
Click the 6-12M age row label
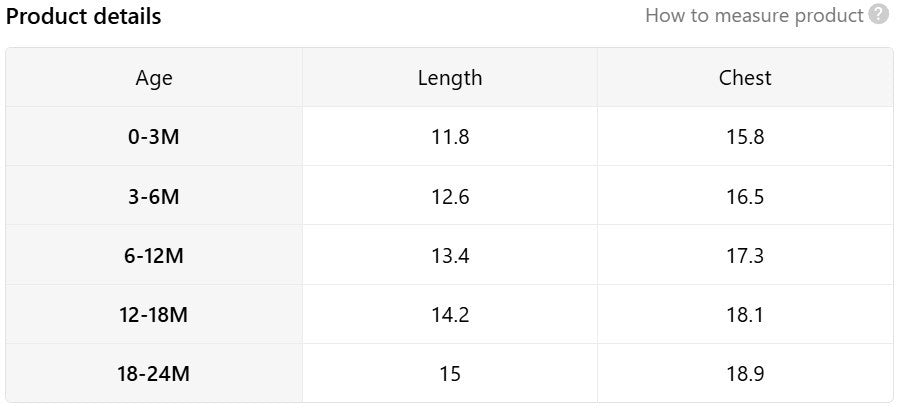(x=154, y=256)
